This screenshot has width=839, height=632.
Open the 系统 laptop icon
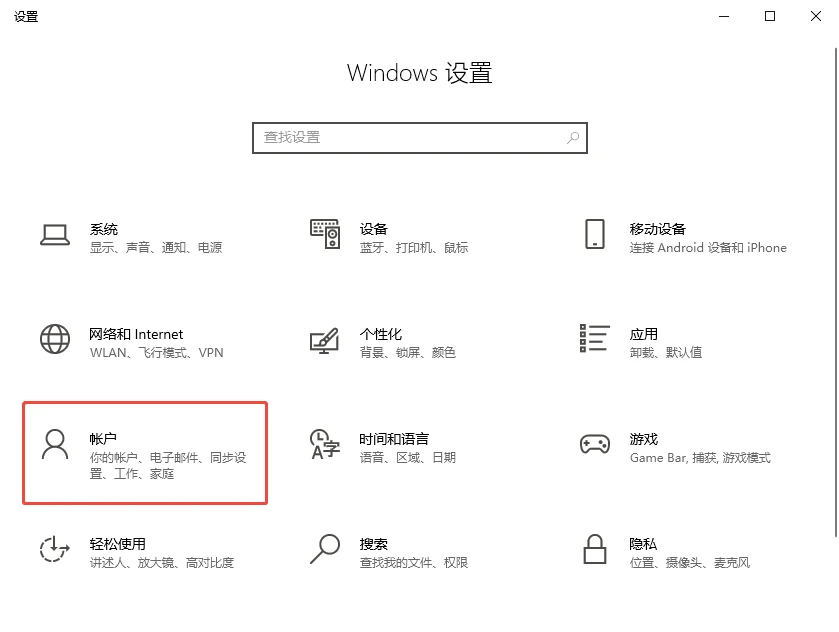click(x=55, y=235)
